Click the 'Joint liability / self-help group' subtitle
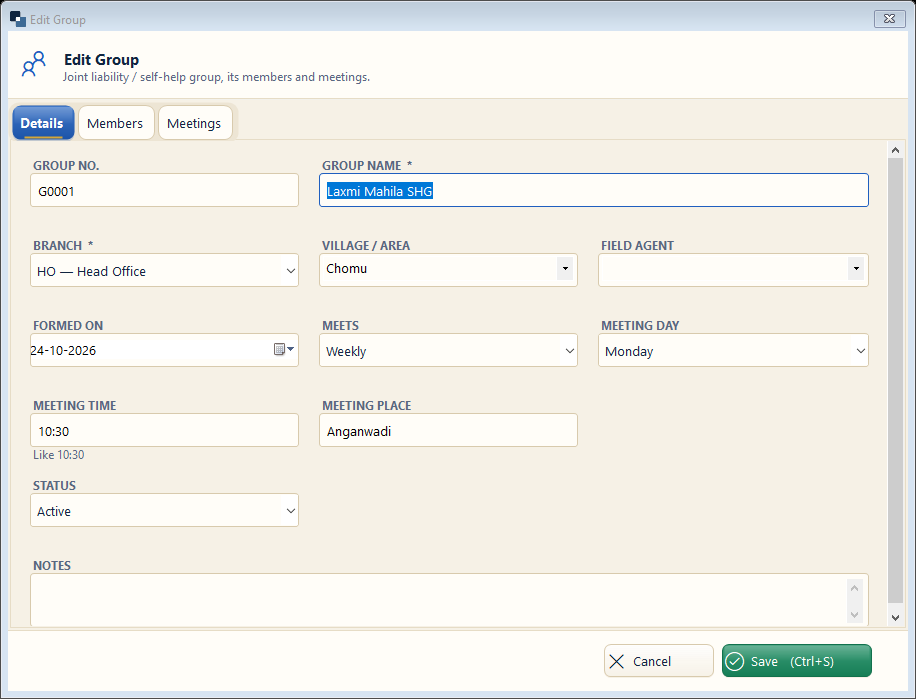916x699 pixels. click(x=216, y=77)
